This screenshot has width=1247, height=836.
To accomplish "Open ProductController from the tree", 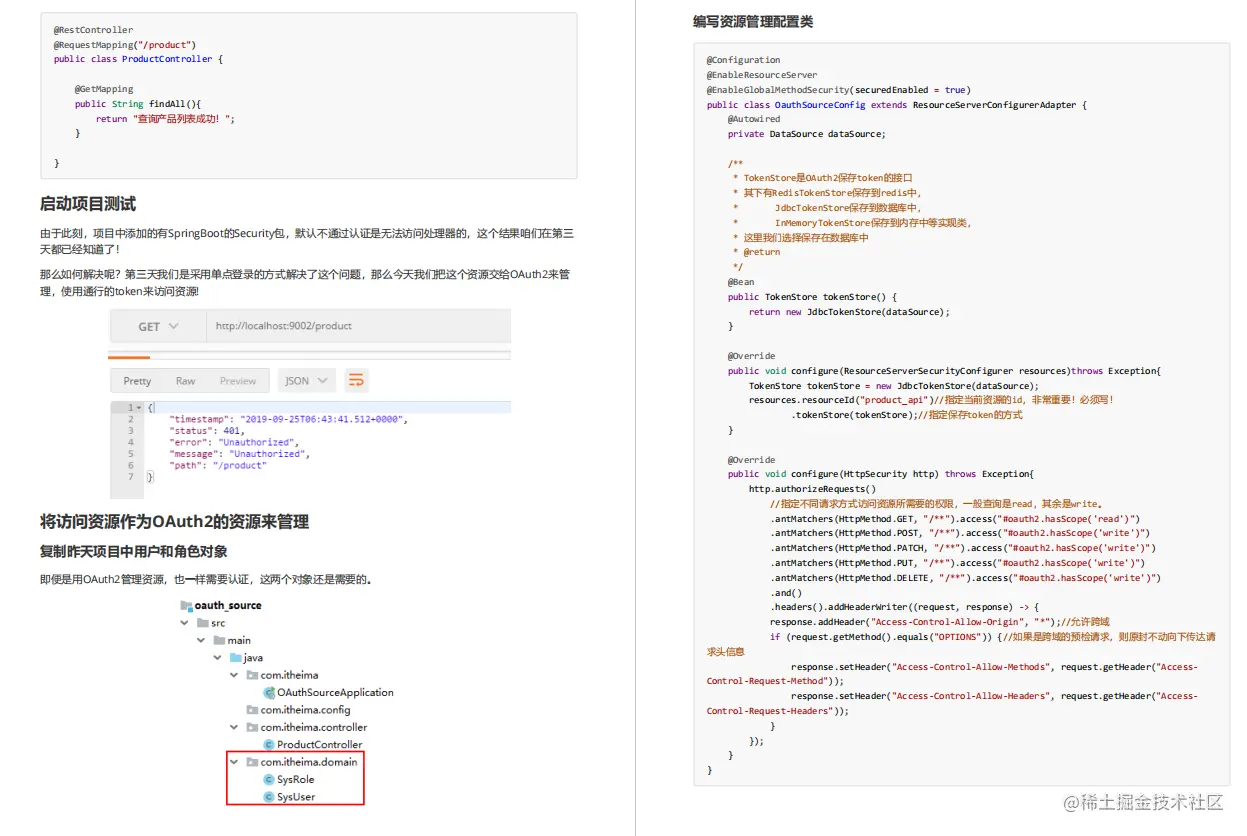I will [316, 744].
